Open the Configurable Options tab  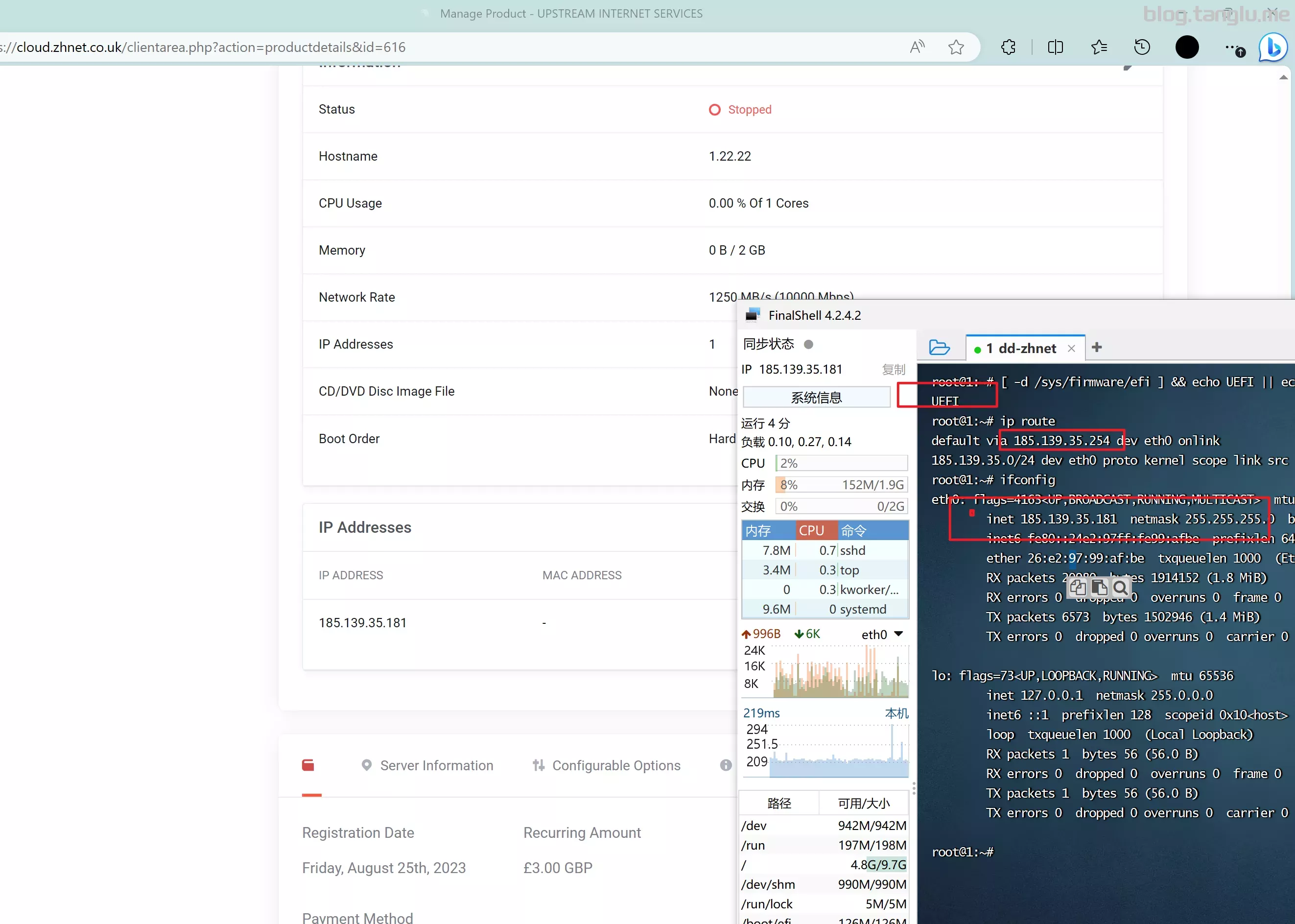coord(606,765)
